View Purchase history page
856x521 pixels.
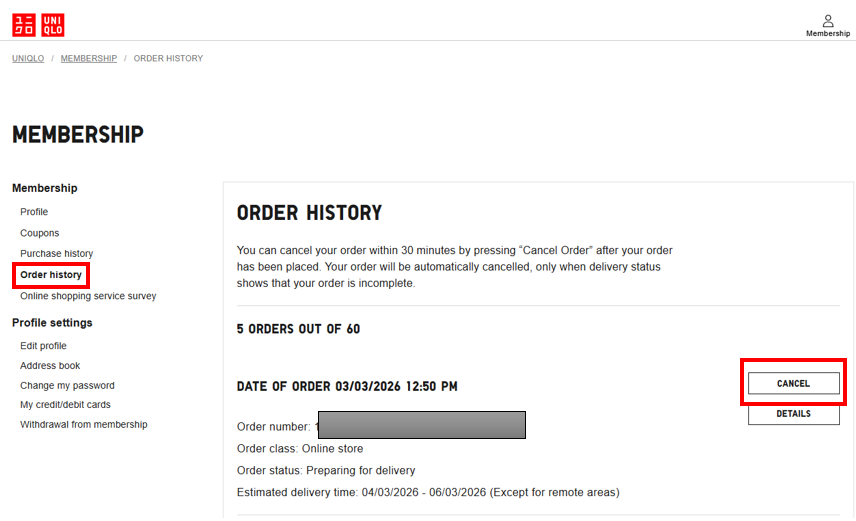[x=56, y=254]
